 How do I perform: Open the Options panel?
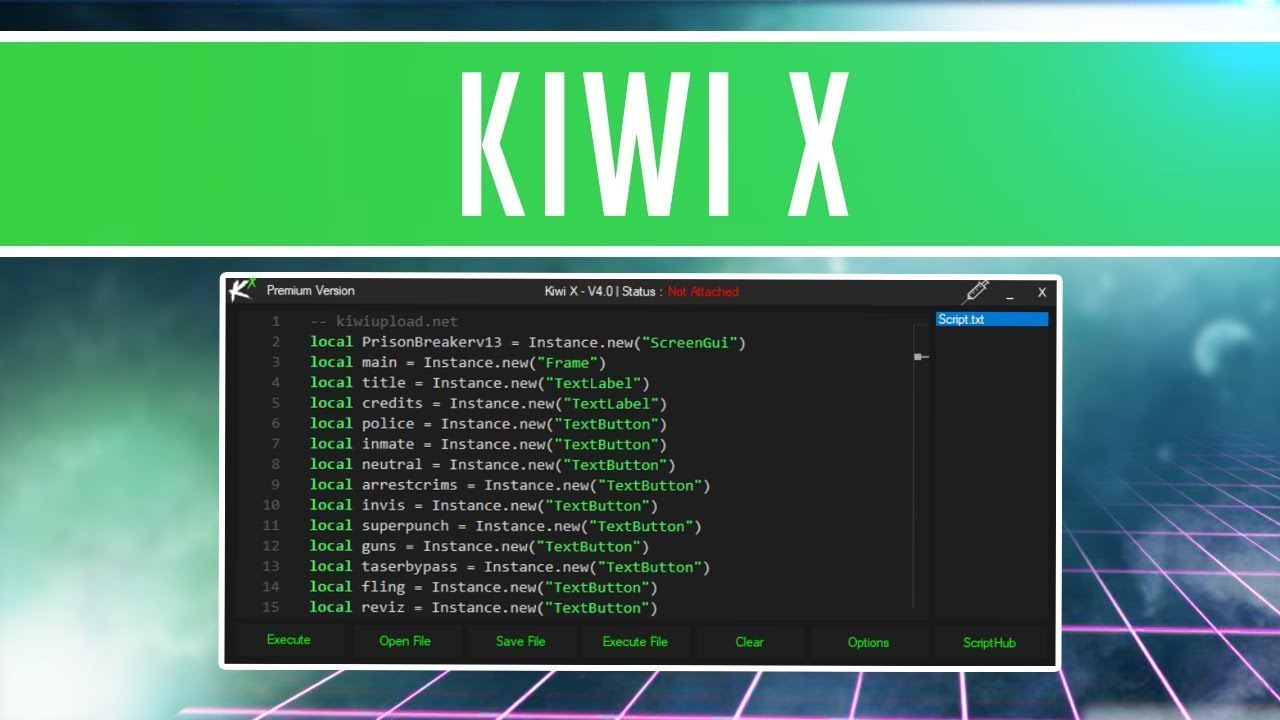(868, 642)
